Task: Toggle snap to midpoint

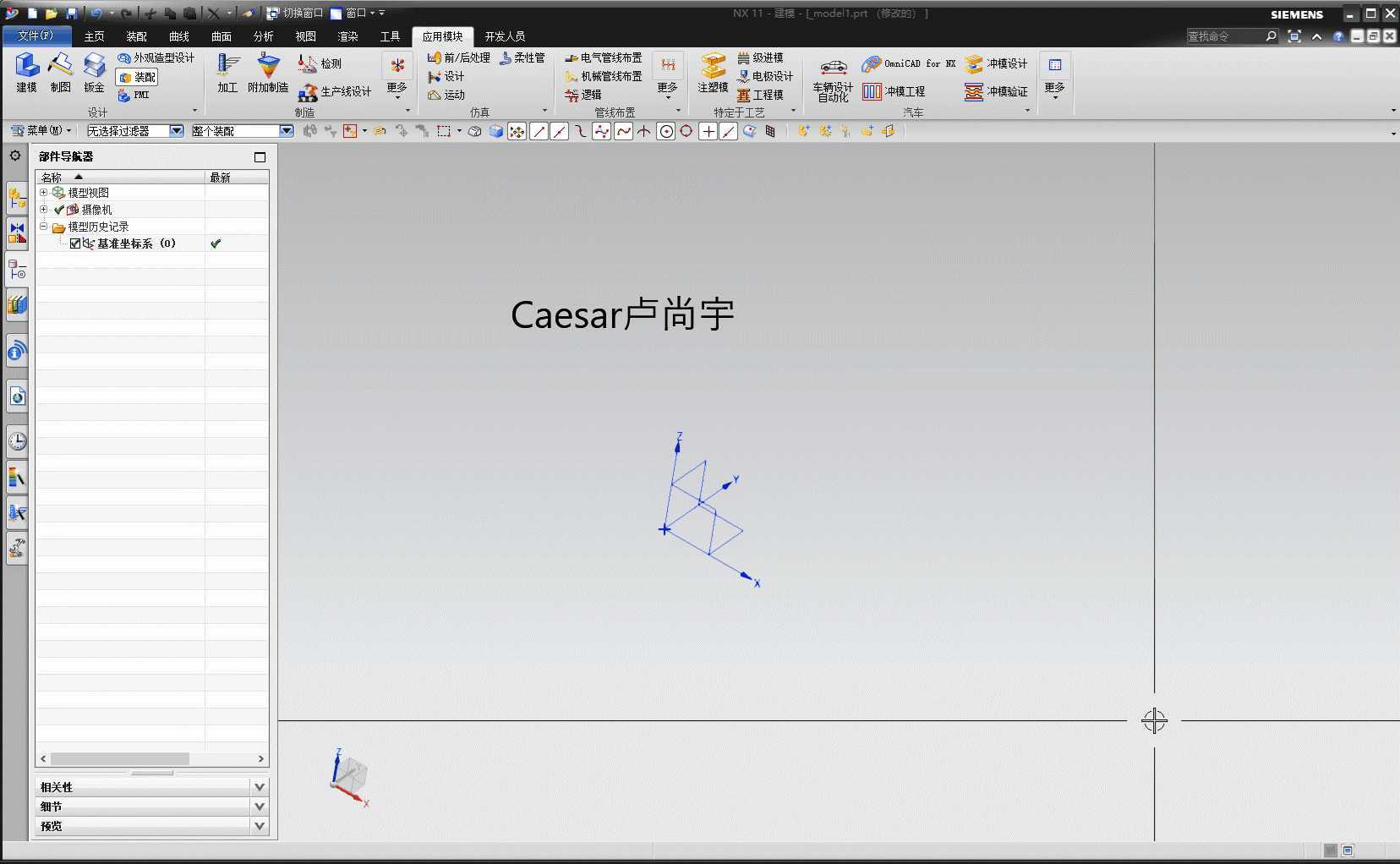Action: pyautogui.click(x=560, y=131)
